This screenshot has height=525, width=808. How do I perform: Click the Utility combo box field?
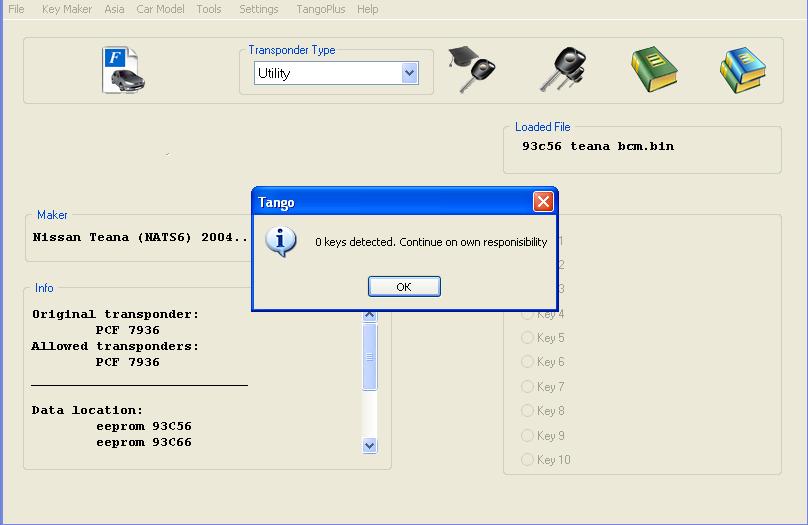point(336,73)
